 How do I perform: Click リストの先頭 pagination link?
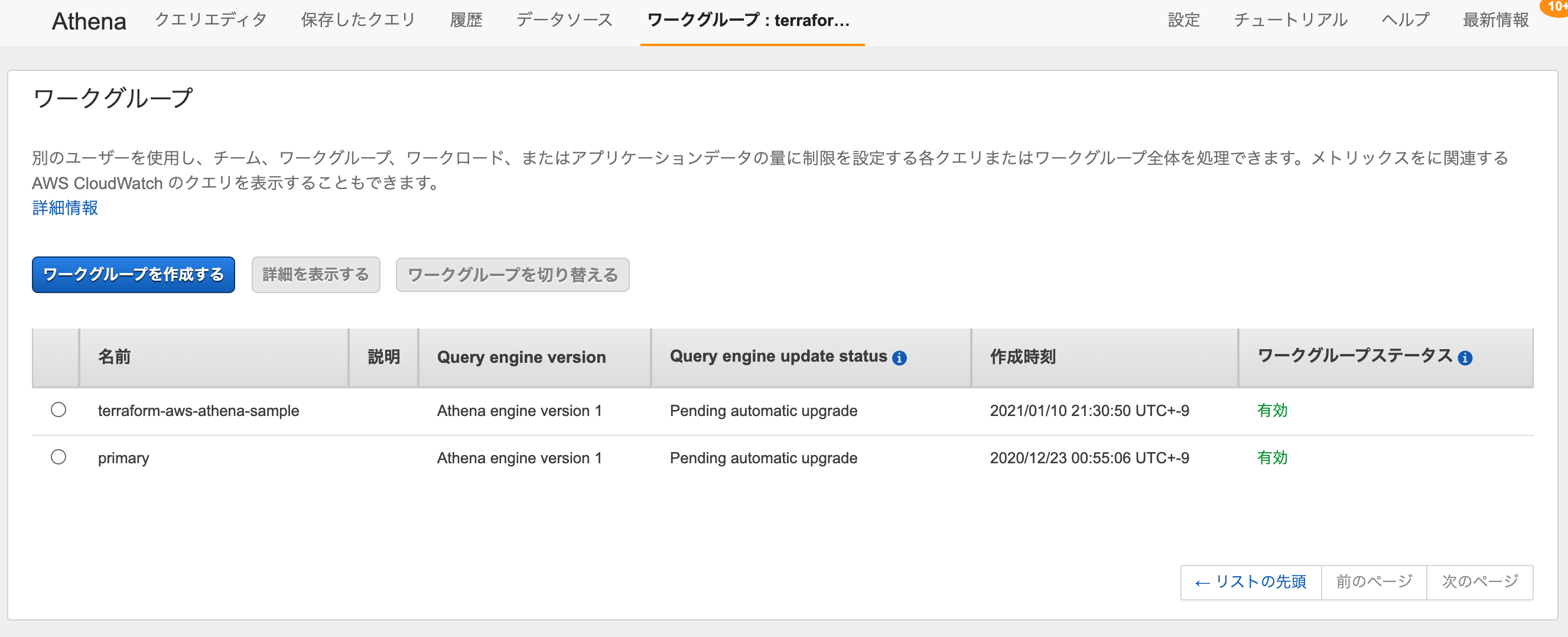click(x=1250, y=581)
